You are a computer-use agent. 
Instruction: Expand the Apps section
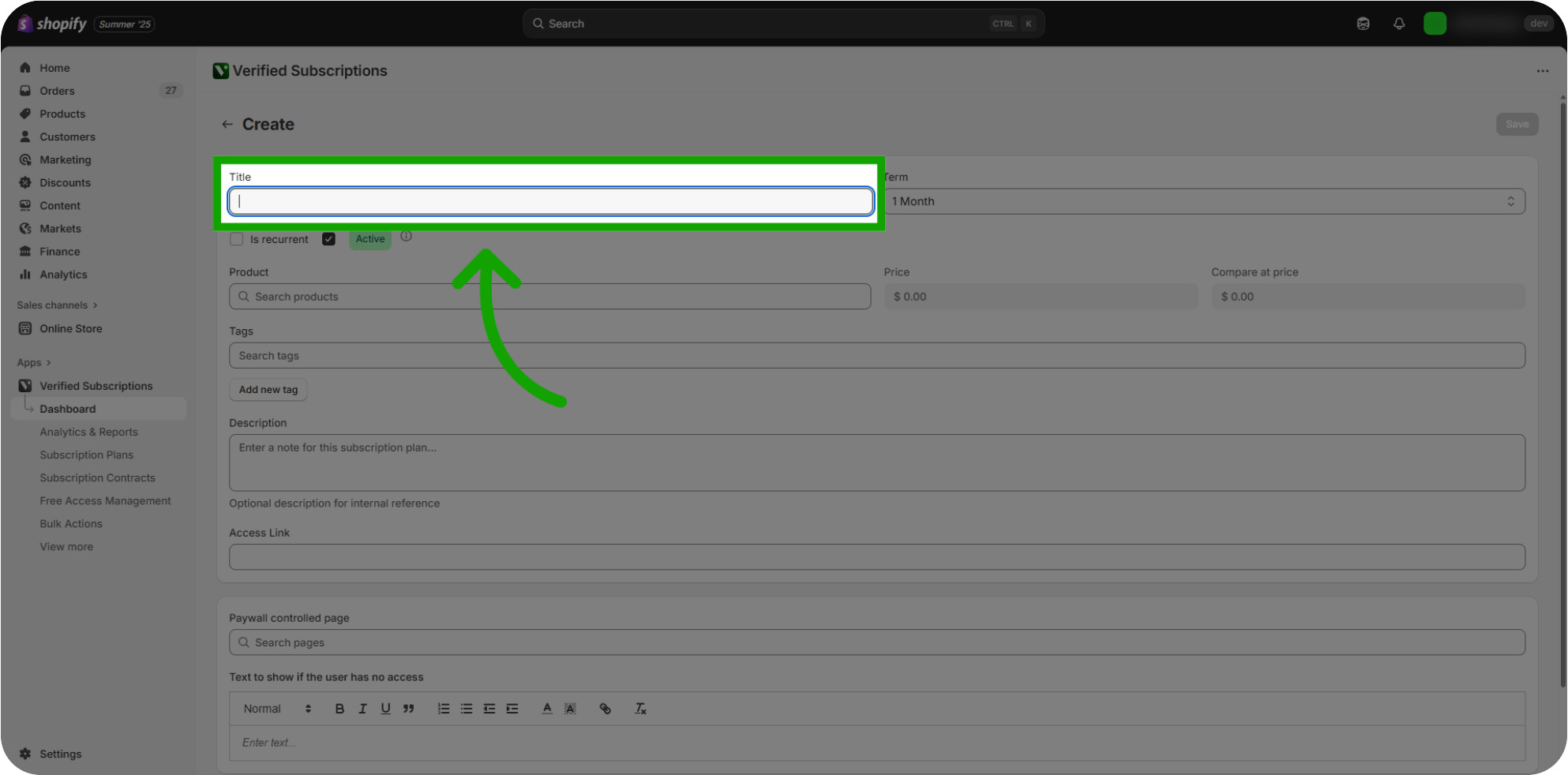click(x=34, y=363)
